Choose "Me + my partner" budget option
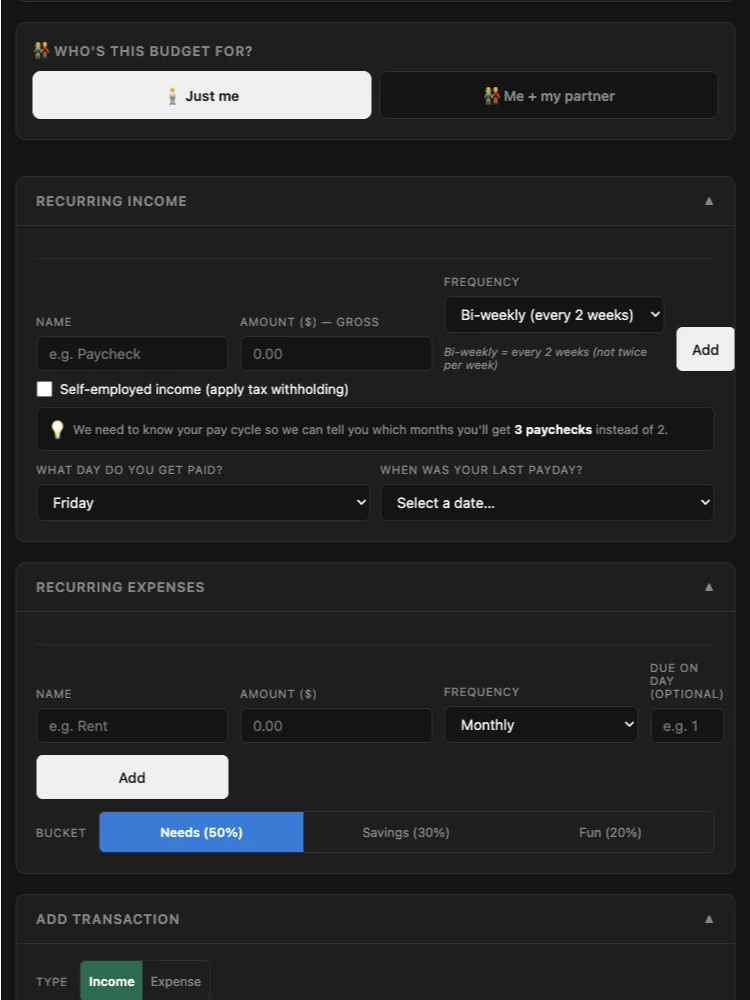Image resolution: width=750 pixels, height=1000 pixels. click(549, 95)
